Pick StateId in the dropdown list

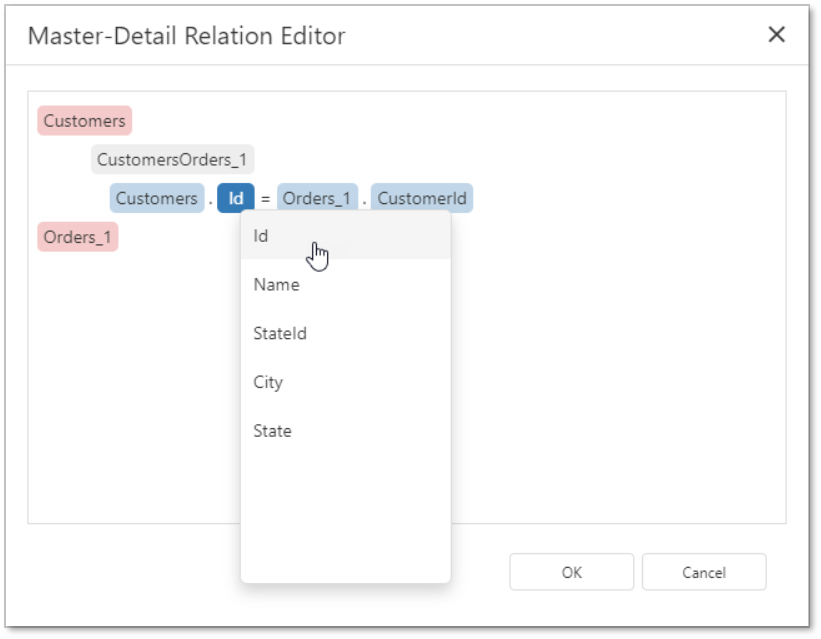280,334
